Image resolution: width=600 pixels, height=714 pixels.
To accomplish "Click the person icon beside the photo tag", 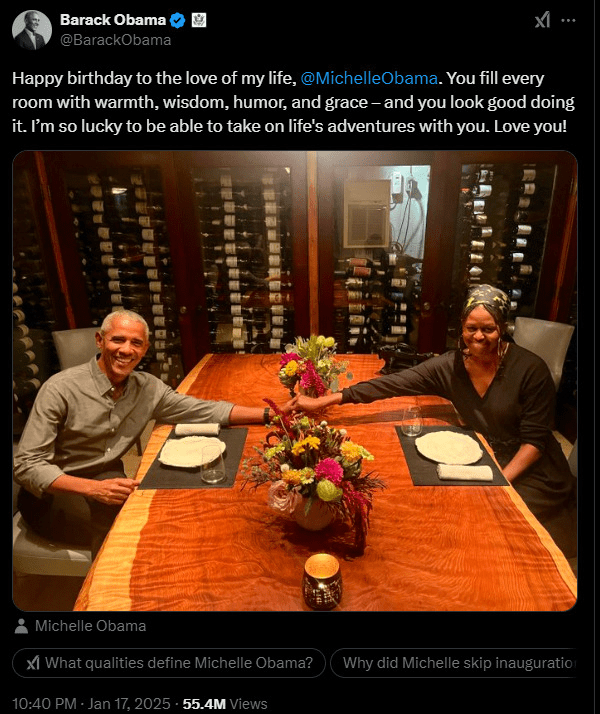I will coord(23,626).
